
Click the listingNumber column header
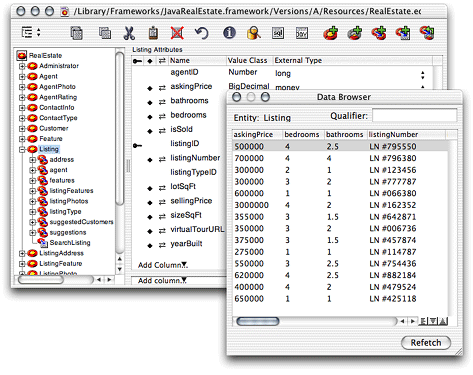coord(406,135)
